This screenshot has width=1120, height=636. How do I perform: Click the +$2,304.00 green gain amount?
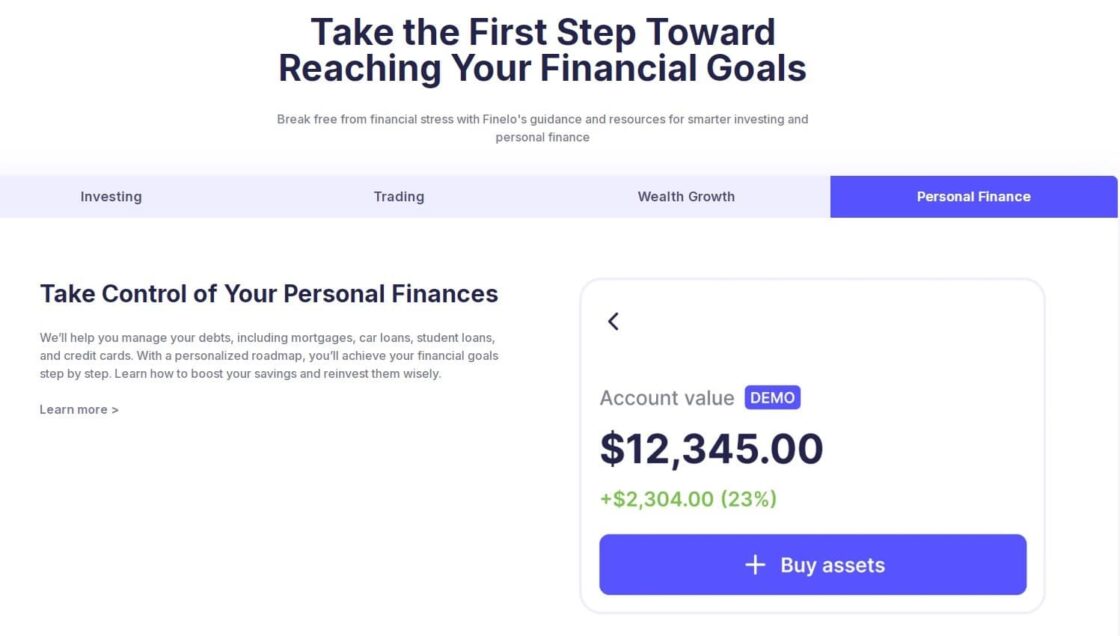pyautogui.click(x=657, y=499)
